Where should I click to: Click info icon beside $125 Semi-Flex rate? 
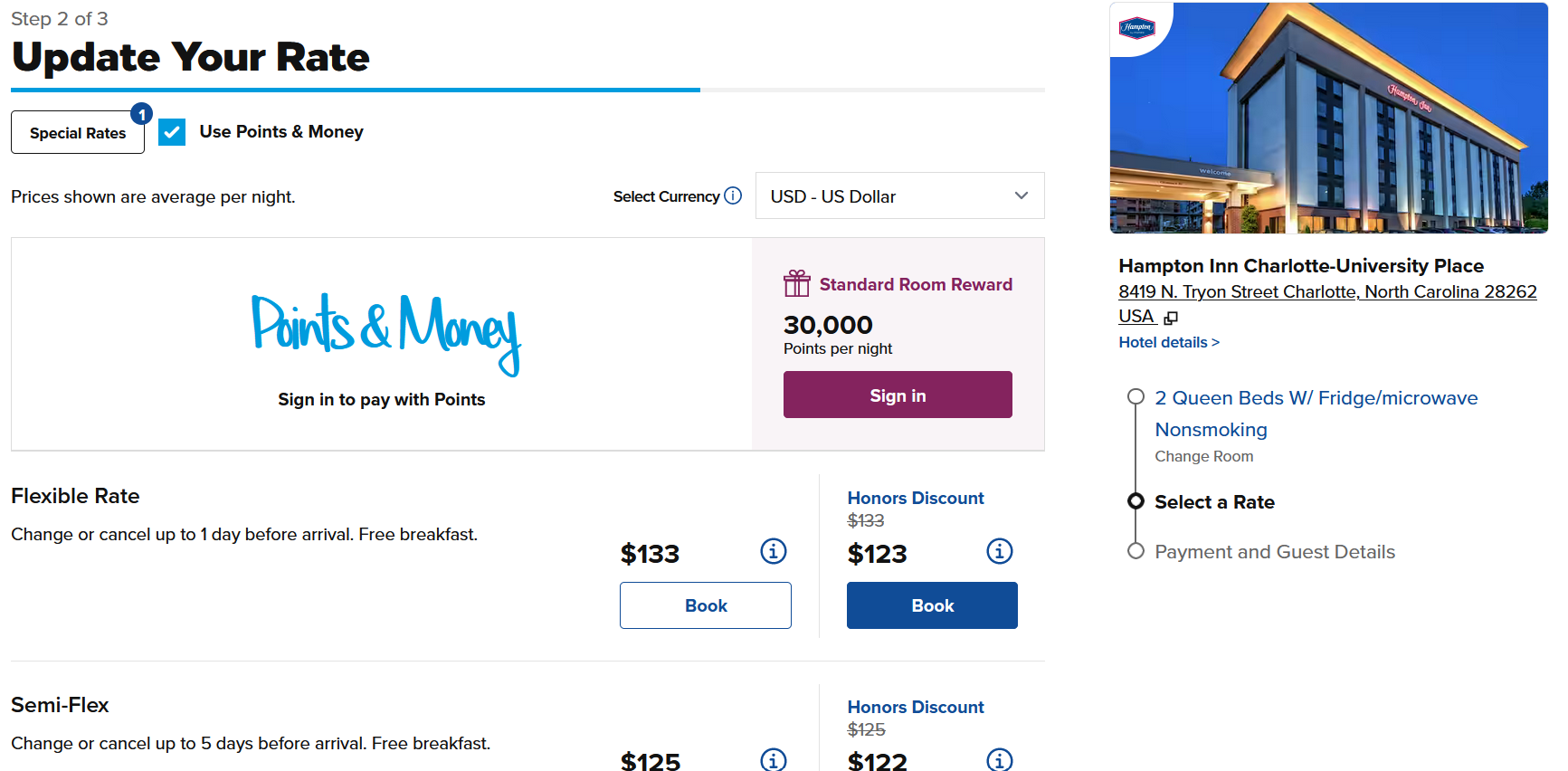pyautogui.click(x=774, y=760)
